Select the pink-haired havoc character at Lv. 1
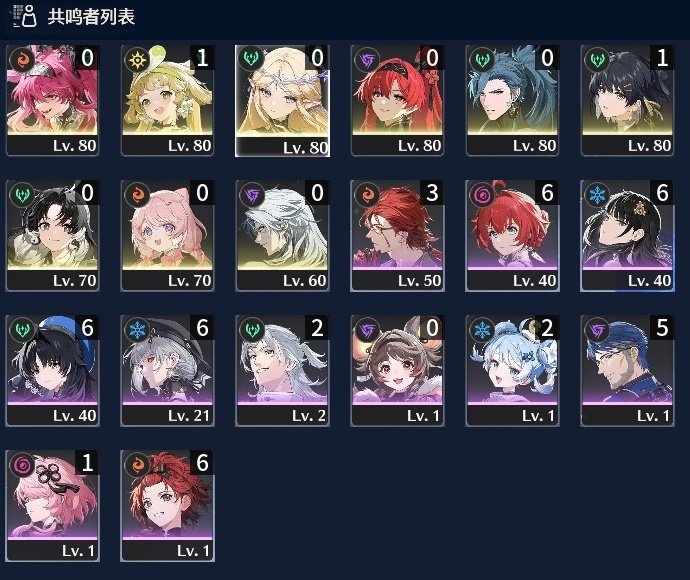Image resolution: width=690 pixels, height=580 pixels. pyautogui.click(x=52, y=506)
